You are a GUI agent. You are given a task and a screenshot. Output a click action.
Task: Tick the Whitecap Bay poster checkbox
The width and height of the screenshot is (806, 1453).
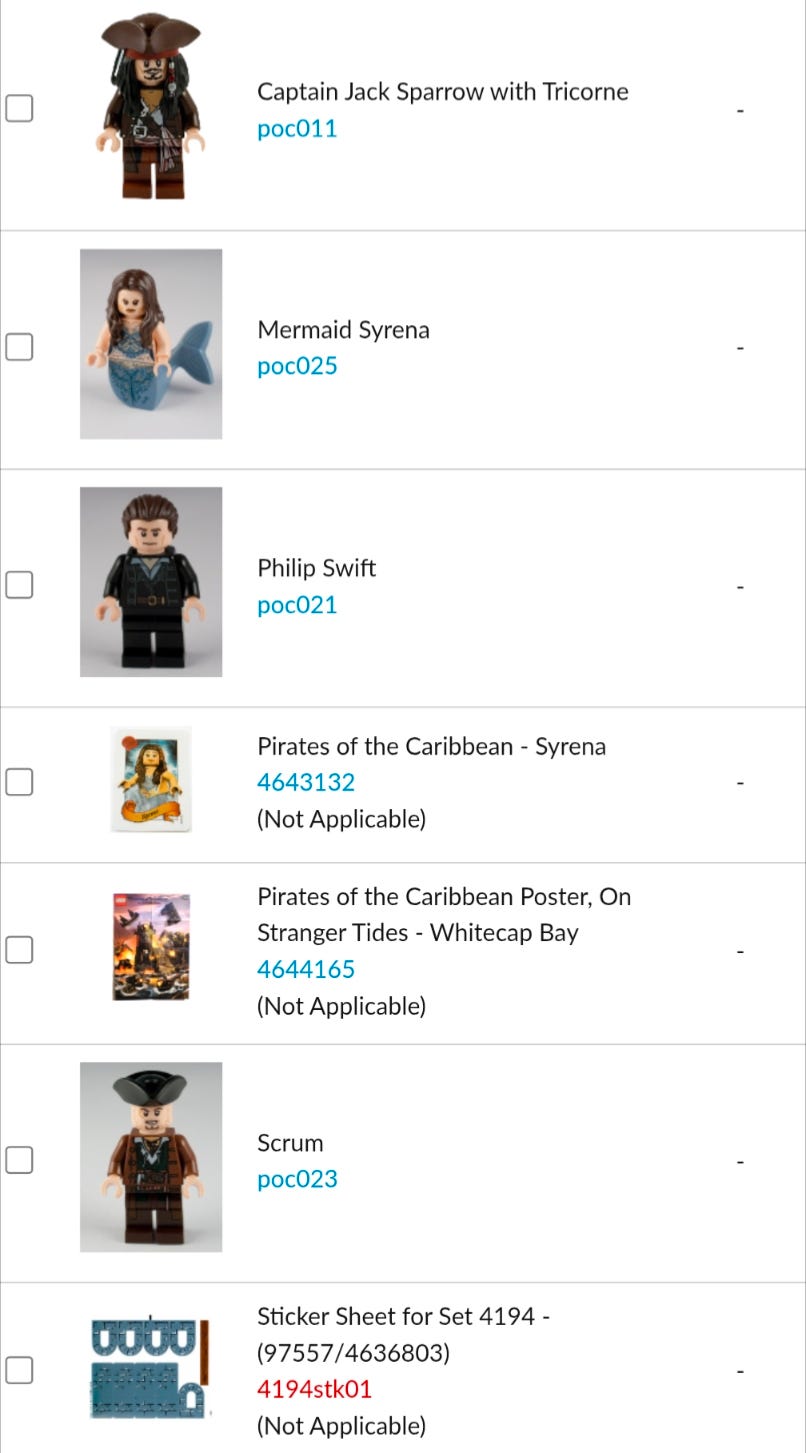[19, 950]
